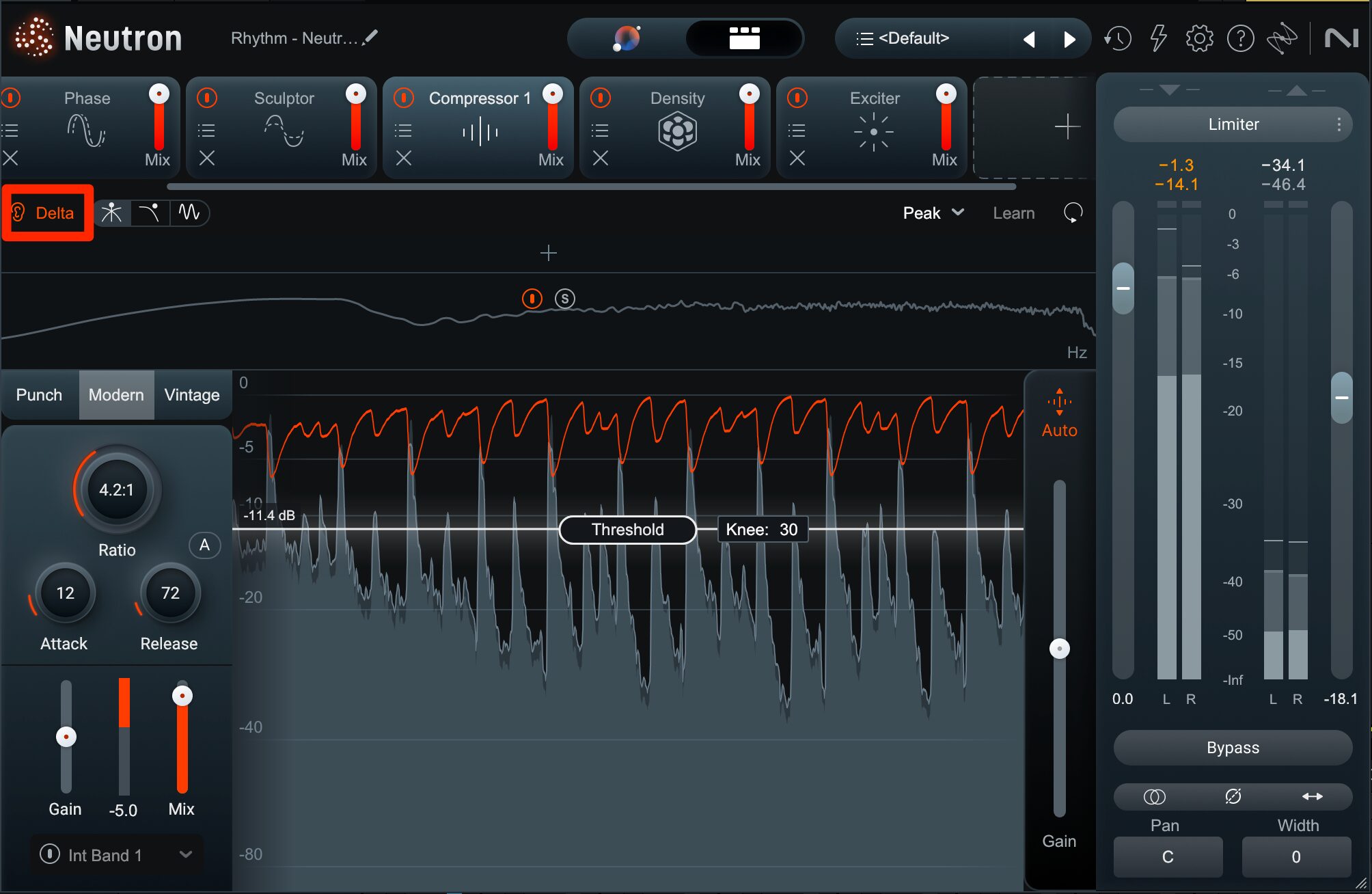The height and width of the screenshot is (894, 1372).
Task: Open the Peak level detection dropdown
Action: tap(933, 213)
